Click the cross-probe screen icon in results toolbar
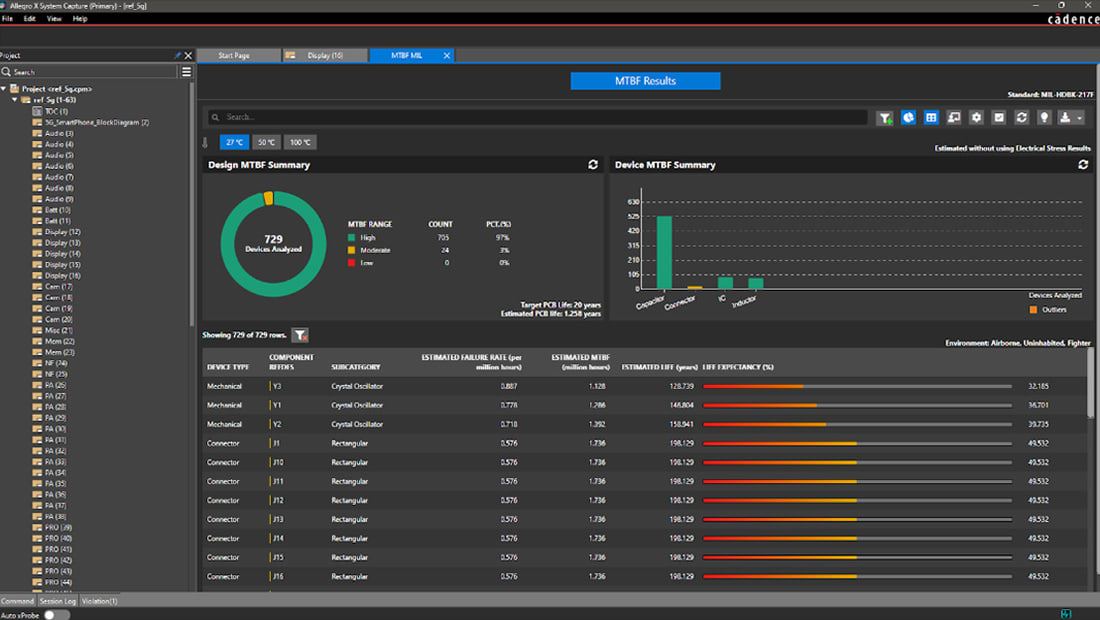 (x=953, y=118)
